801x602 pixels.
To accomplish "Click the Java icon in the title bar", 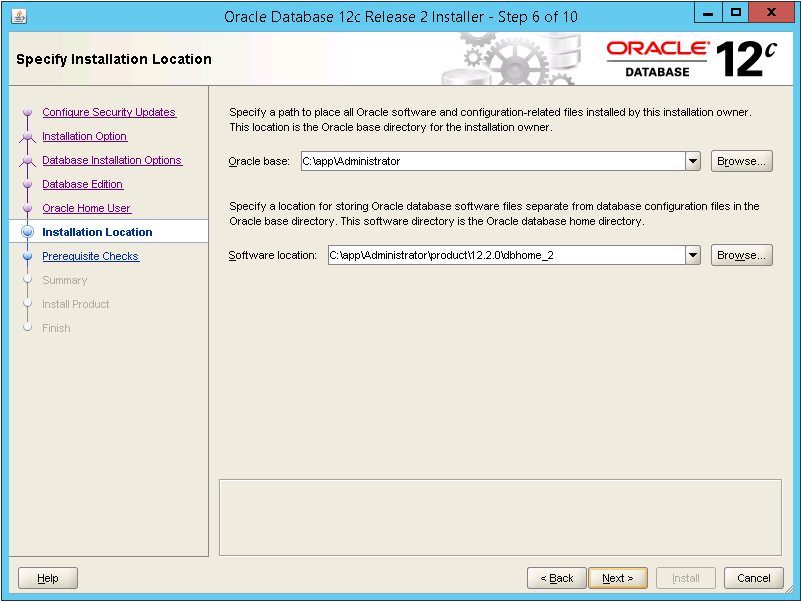I will tap(19, 16).
